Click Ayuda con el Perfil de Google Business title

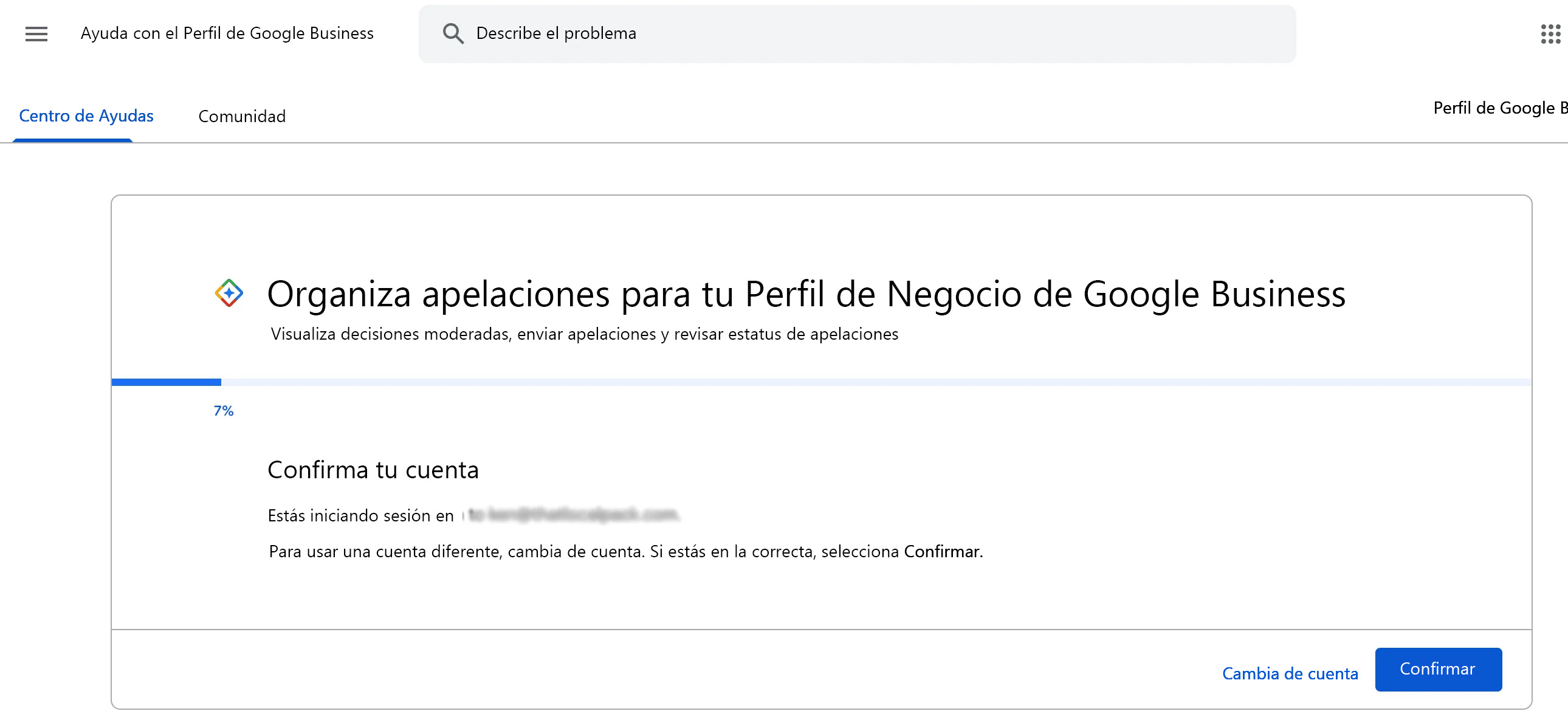pyautogui.click(x=227, y=33)
